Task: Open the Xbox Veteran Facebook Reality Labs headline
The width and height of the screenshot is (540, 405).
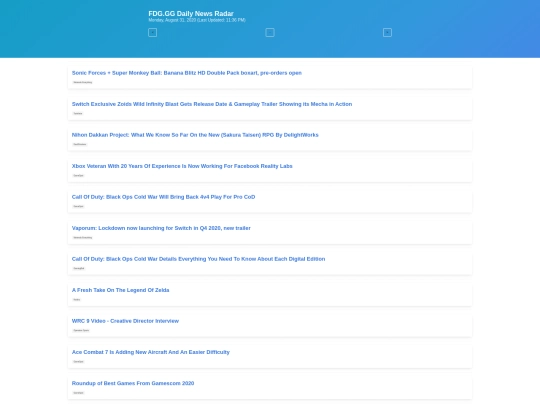Action: [182, 166]
